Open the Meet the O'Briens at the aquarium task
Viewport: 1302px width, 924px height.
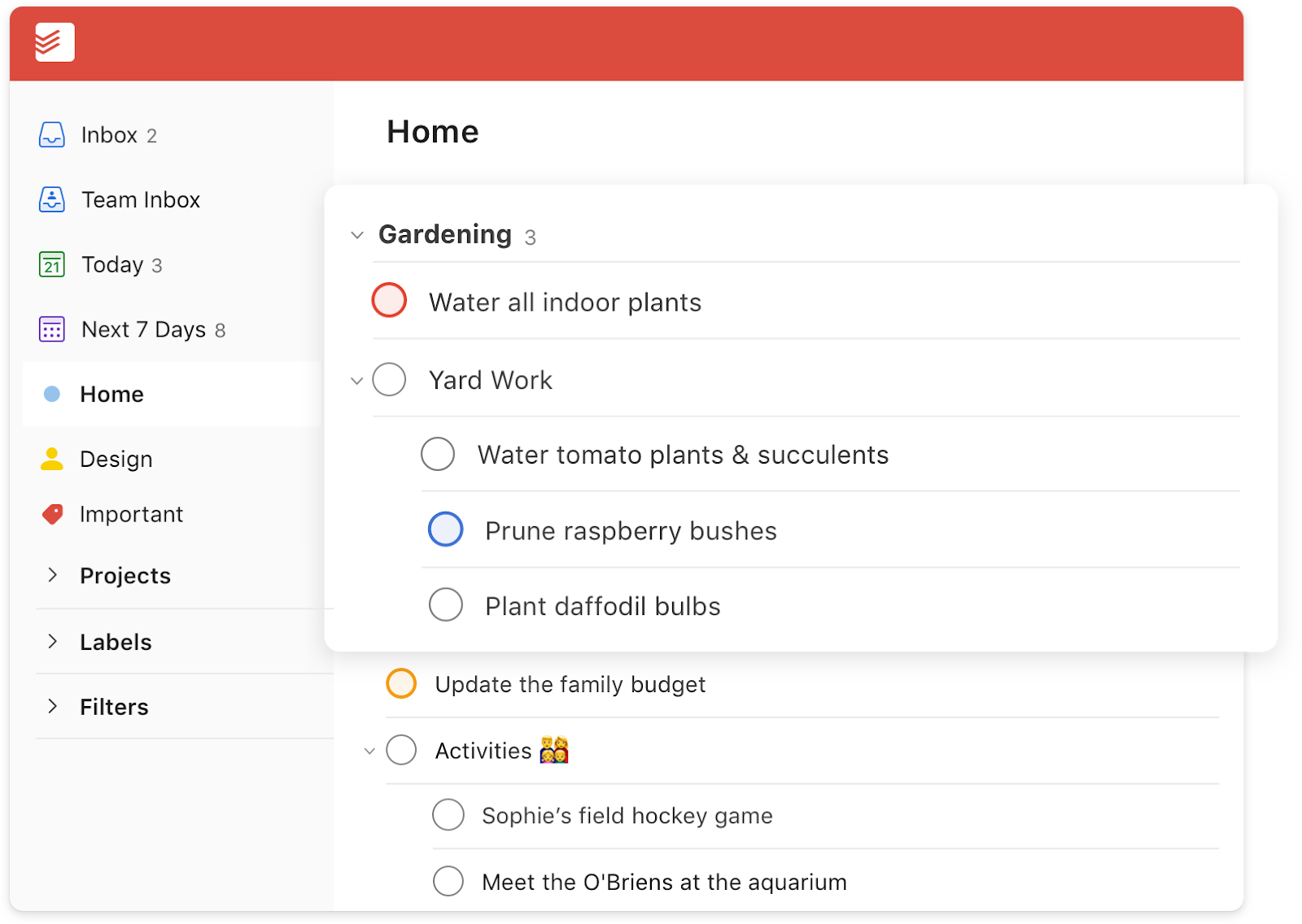tap(664, 882)
